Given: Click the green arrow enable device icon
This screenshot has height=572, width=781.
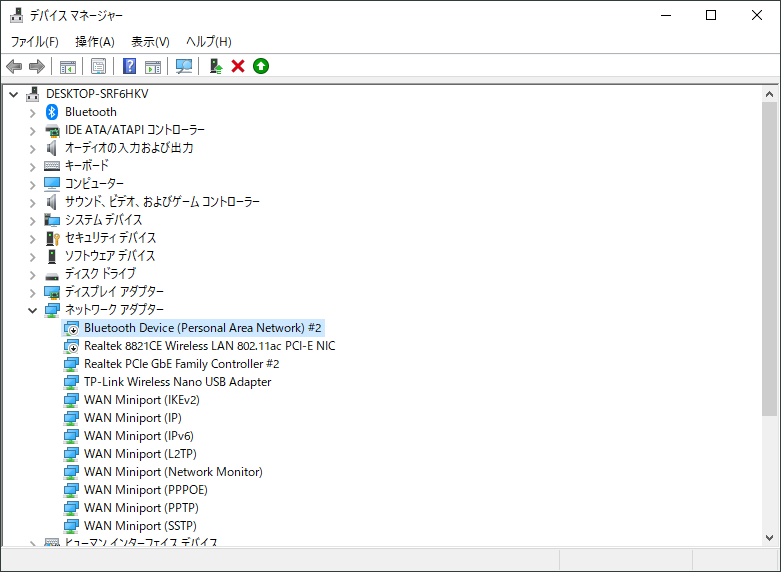Looking at the screenshot, I should click(261, 66).
